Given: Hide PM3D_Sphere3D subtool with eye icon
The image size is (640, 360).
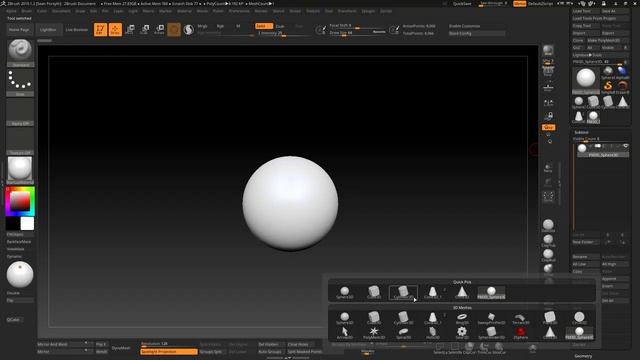Looking at the screenshot, I should click(x=625, y=146).
